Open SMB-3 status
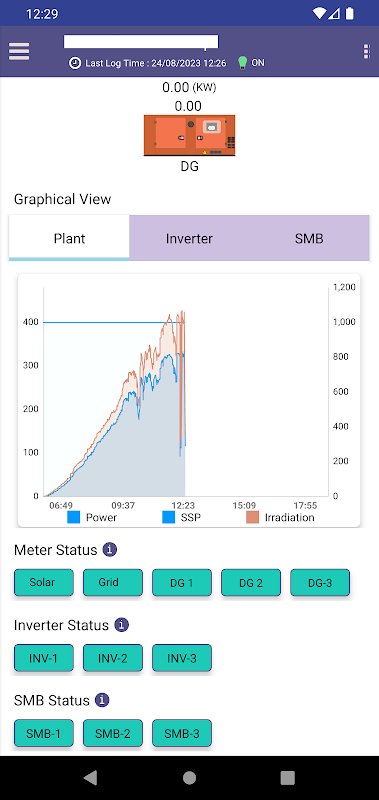This screenshot has width=379, height=800. pyautogui.click(x=182, y=733)
